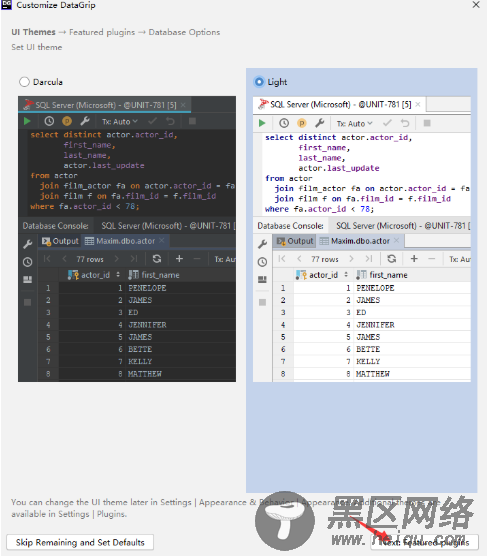Click the green Run icon in Darcula preview
Viewport: 487px width, 556px height.
click(27, 121)
